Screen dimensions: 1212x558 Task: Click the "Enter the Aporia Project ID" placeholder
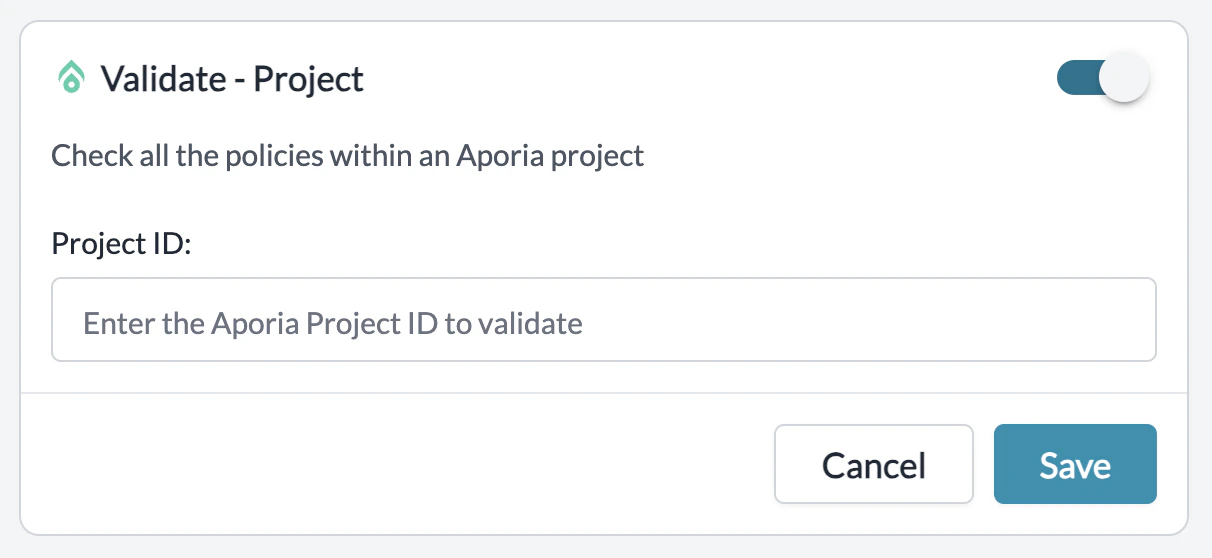(x=332, y=323)
